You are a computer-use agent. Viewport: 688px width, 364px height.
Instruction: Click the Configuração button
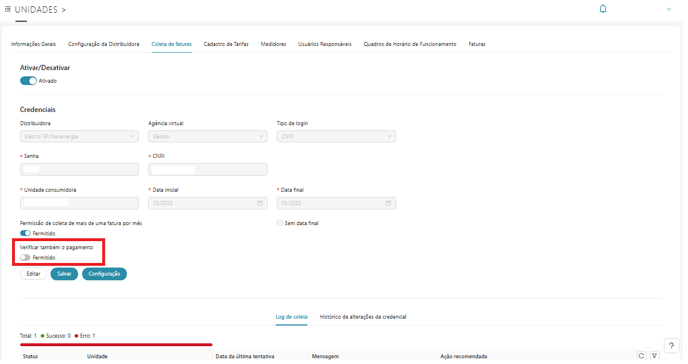(104, 274)
